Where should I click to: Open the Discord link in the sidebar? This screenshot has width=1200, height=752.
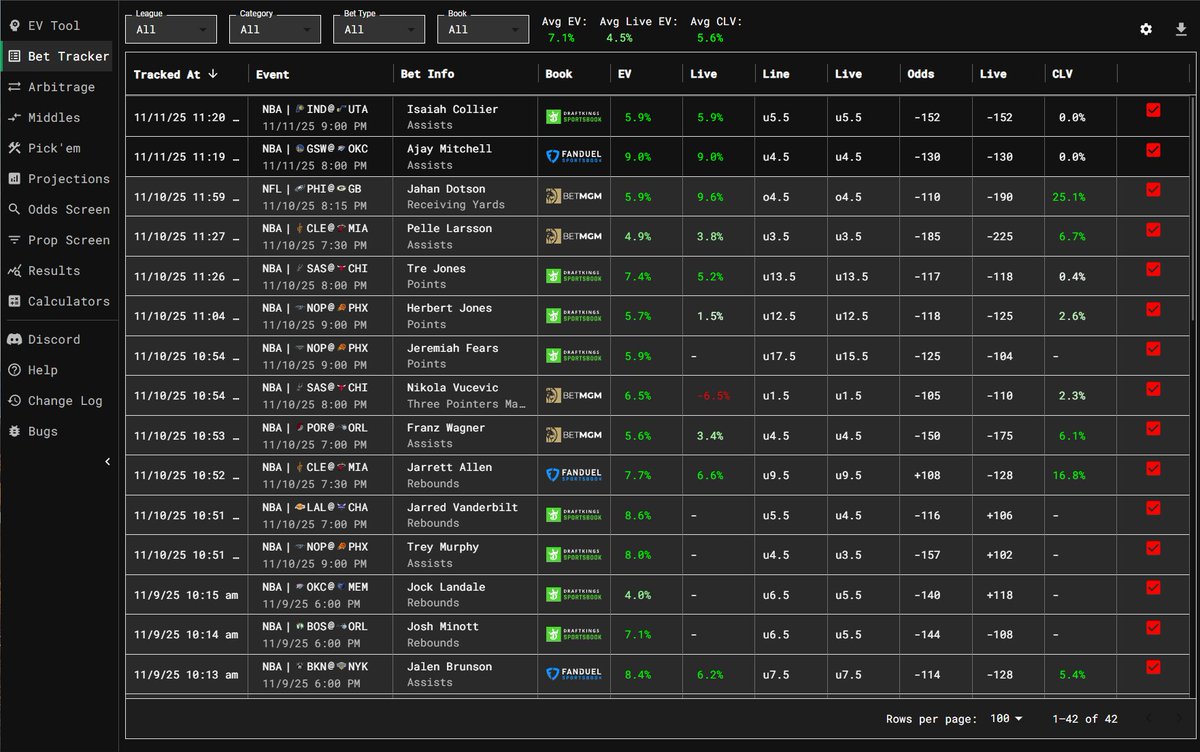[x=52, y=339]
